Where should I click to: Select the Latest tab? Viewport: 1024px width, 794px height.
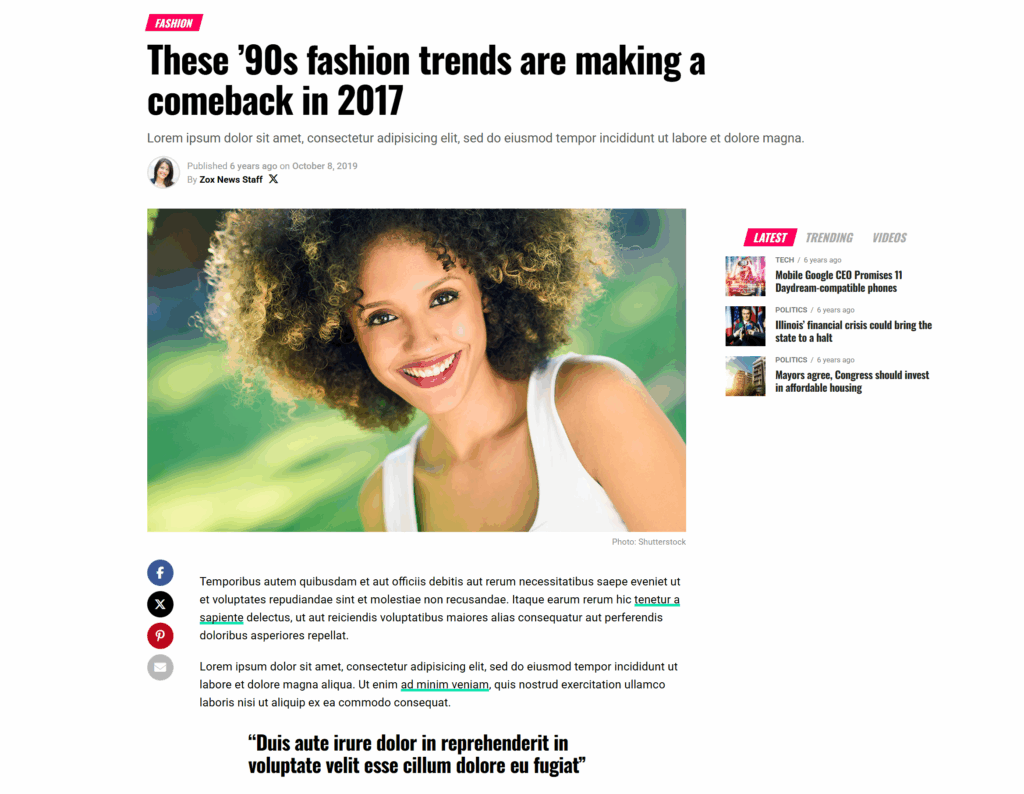click(x=770, y=238)
